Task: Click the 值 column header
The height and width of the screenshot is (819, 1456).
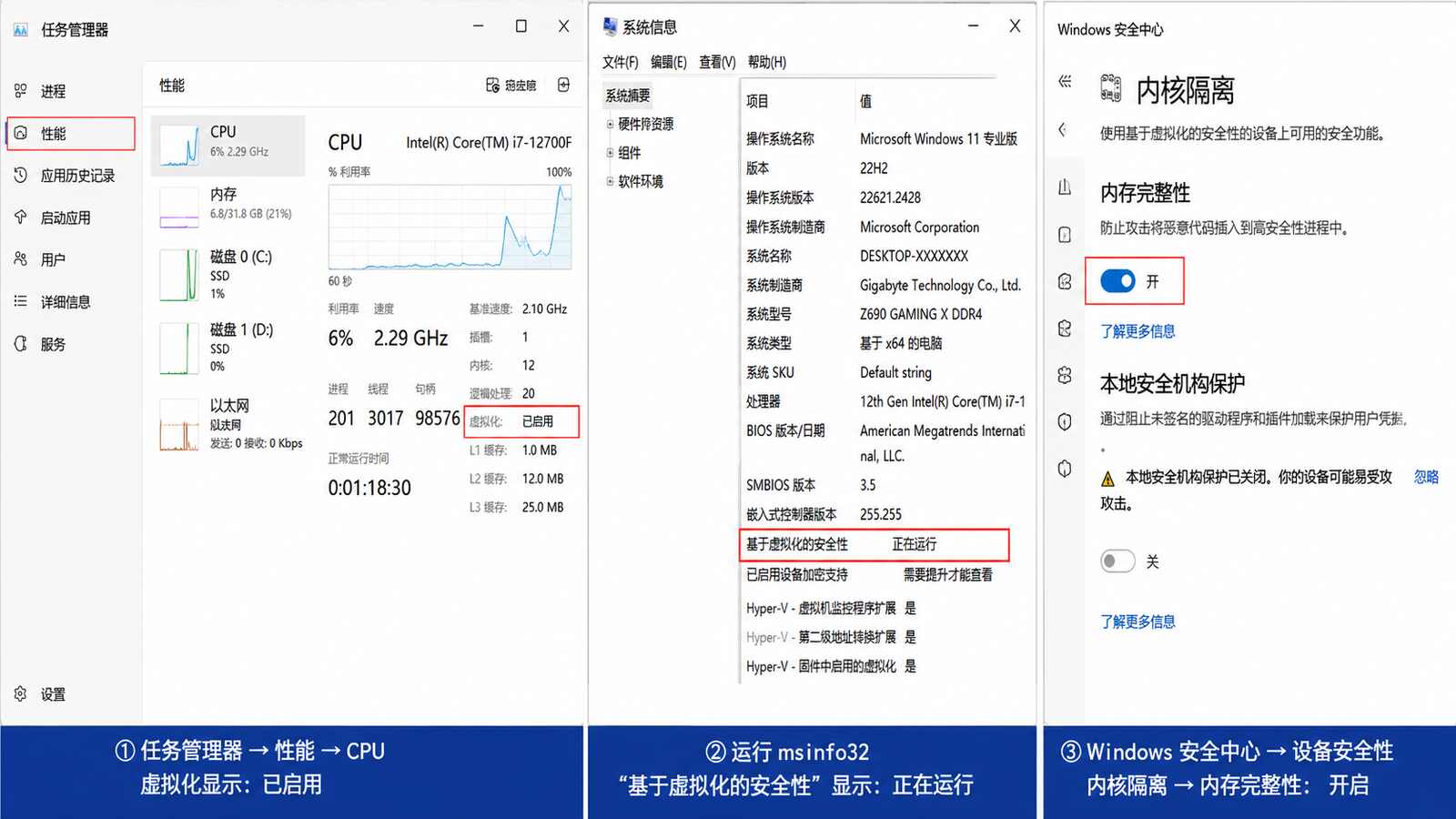Action: coord(865,101)
